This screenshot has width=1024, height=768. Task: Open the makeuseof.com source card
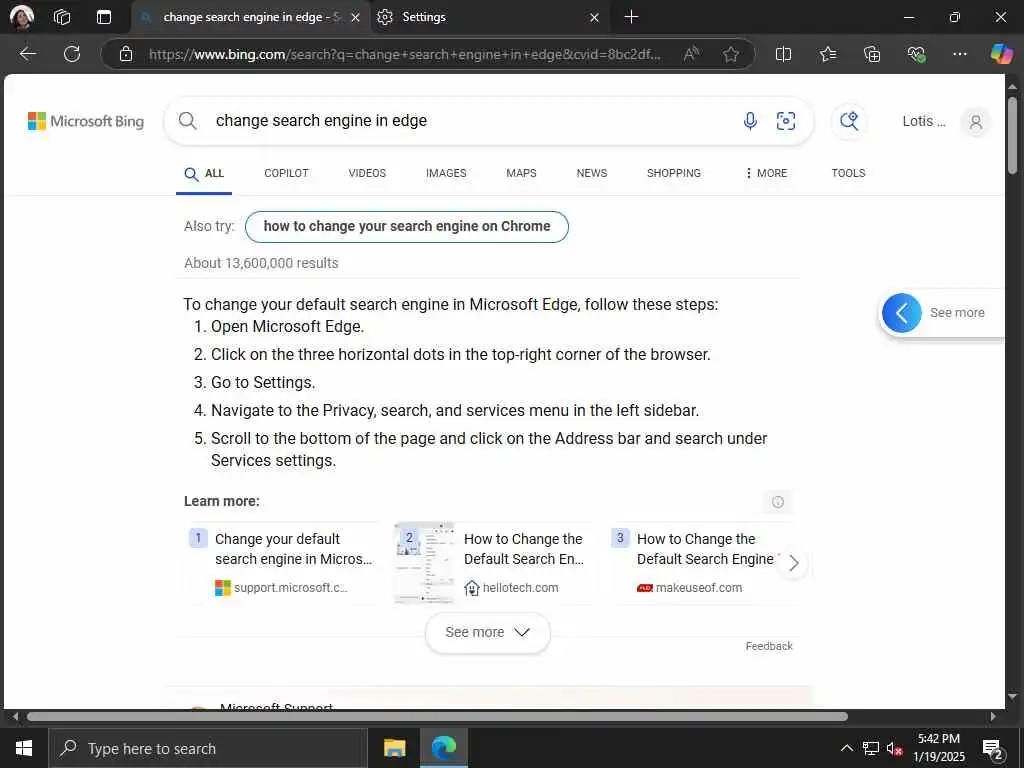(x=704, y=563)
